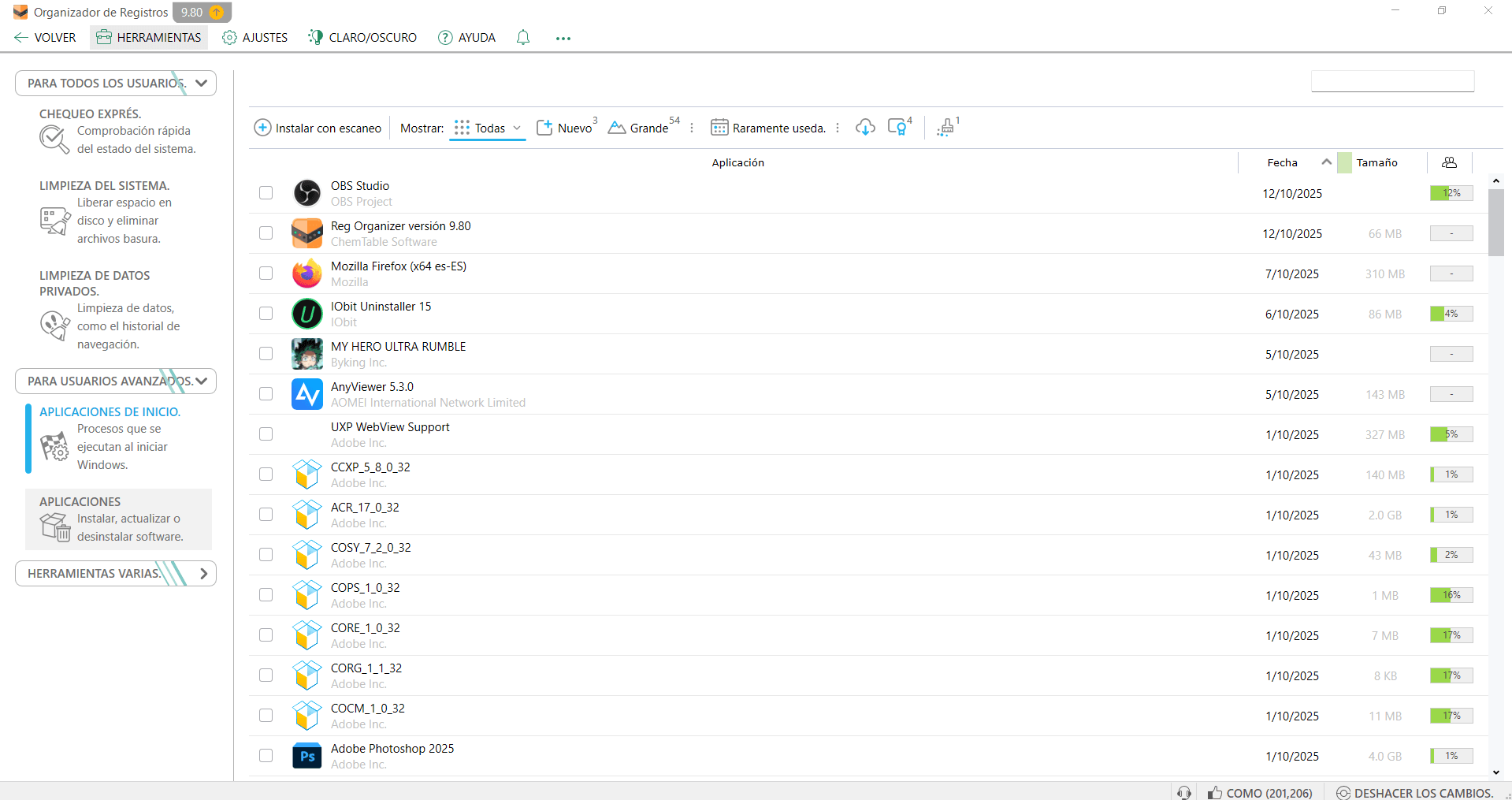The image size is (1512, 800).
Task: Click the search field at top right
Action: (1392, 81)
